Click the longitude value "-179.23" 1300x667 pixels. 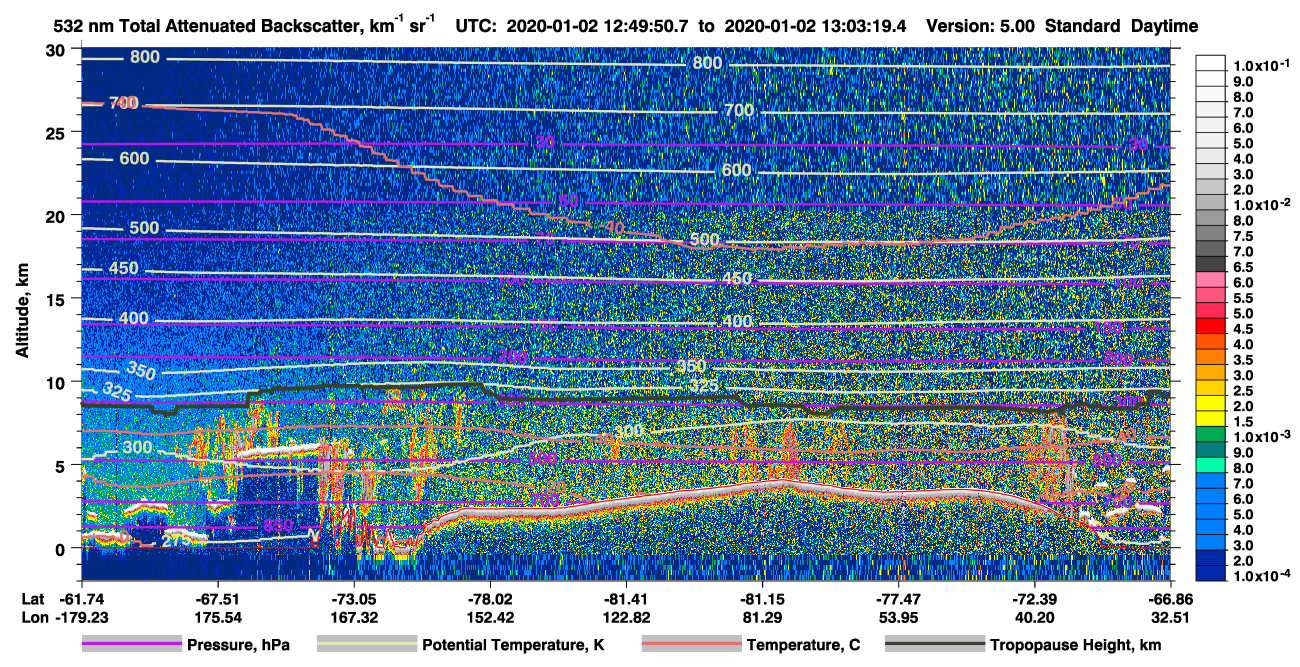(x=80, y=618)
